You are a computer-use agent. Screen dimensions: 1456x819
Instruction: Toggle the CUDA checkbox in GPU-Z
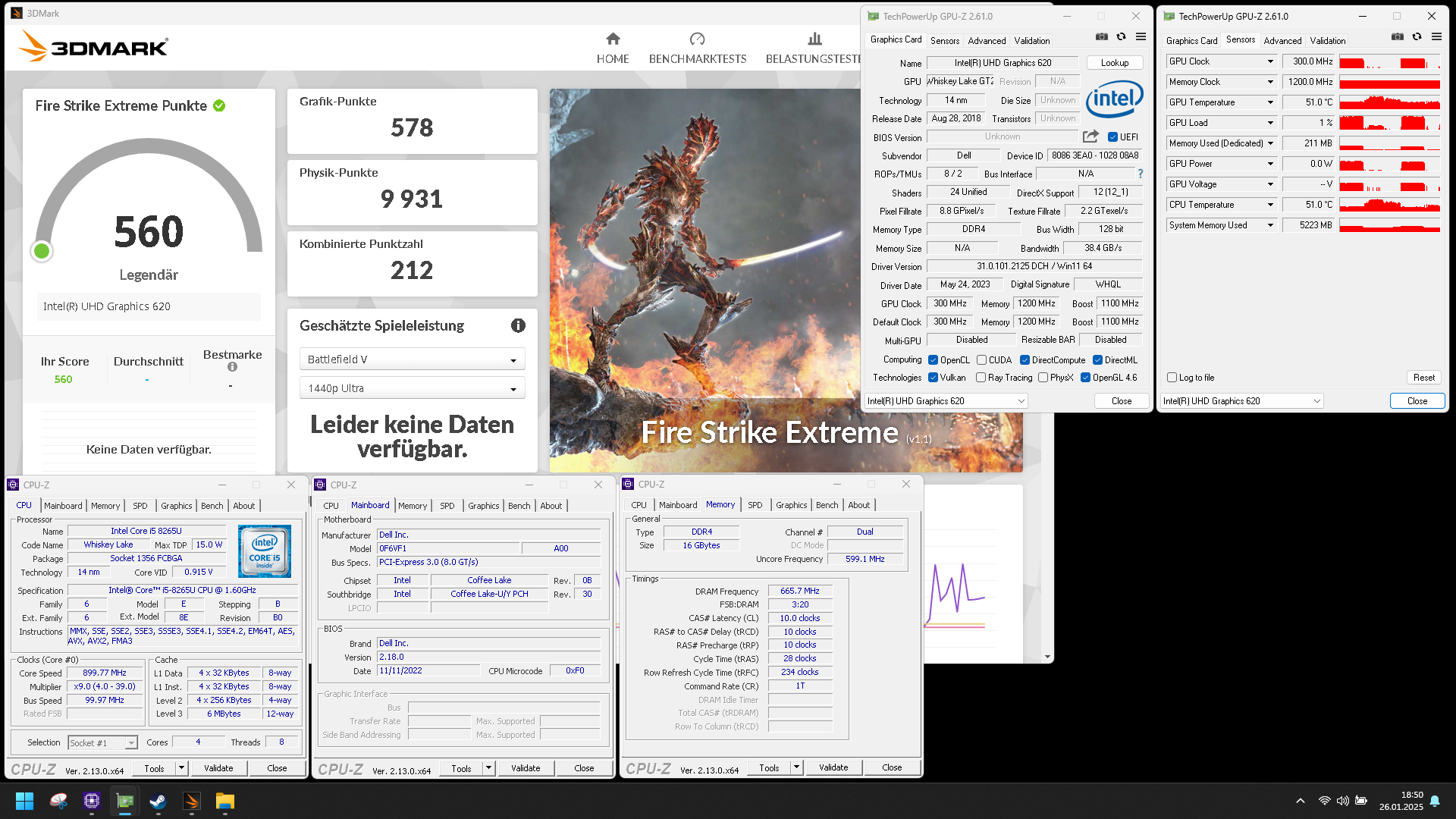pos(981,360)
